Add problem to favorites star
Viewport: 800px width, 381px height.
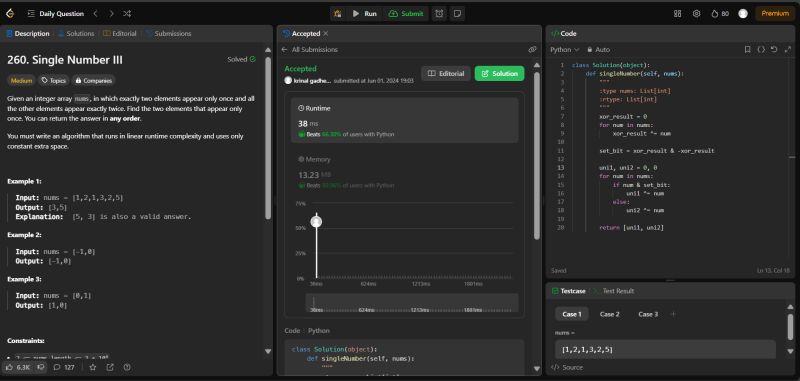click(92, 367)
